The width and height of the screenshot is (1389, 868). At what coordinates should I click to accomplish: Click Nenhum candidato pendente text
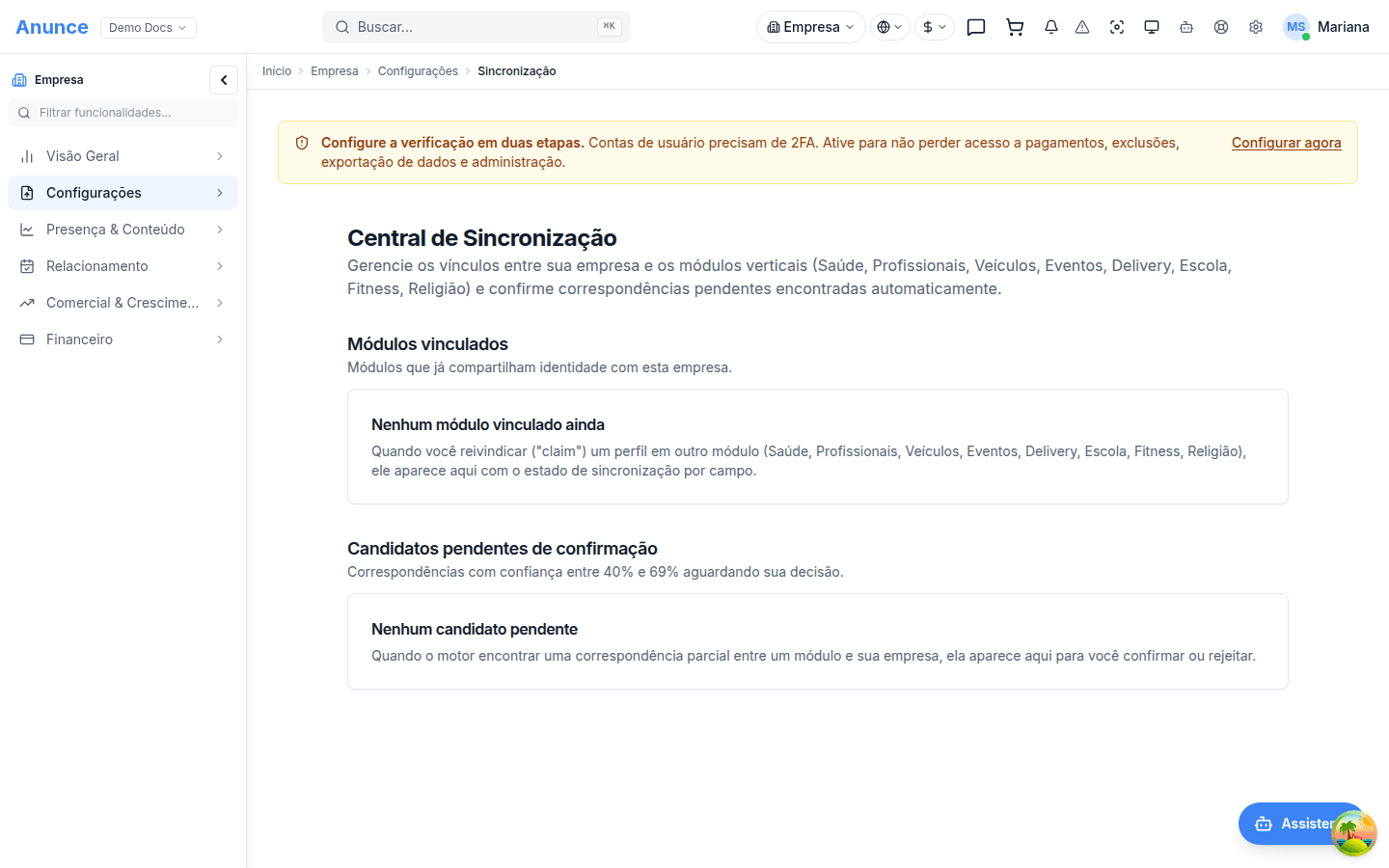click(475, 629)
